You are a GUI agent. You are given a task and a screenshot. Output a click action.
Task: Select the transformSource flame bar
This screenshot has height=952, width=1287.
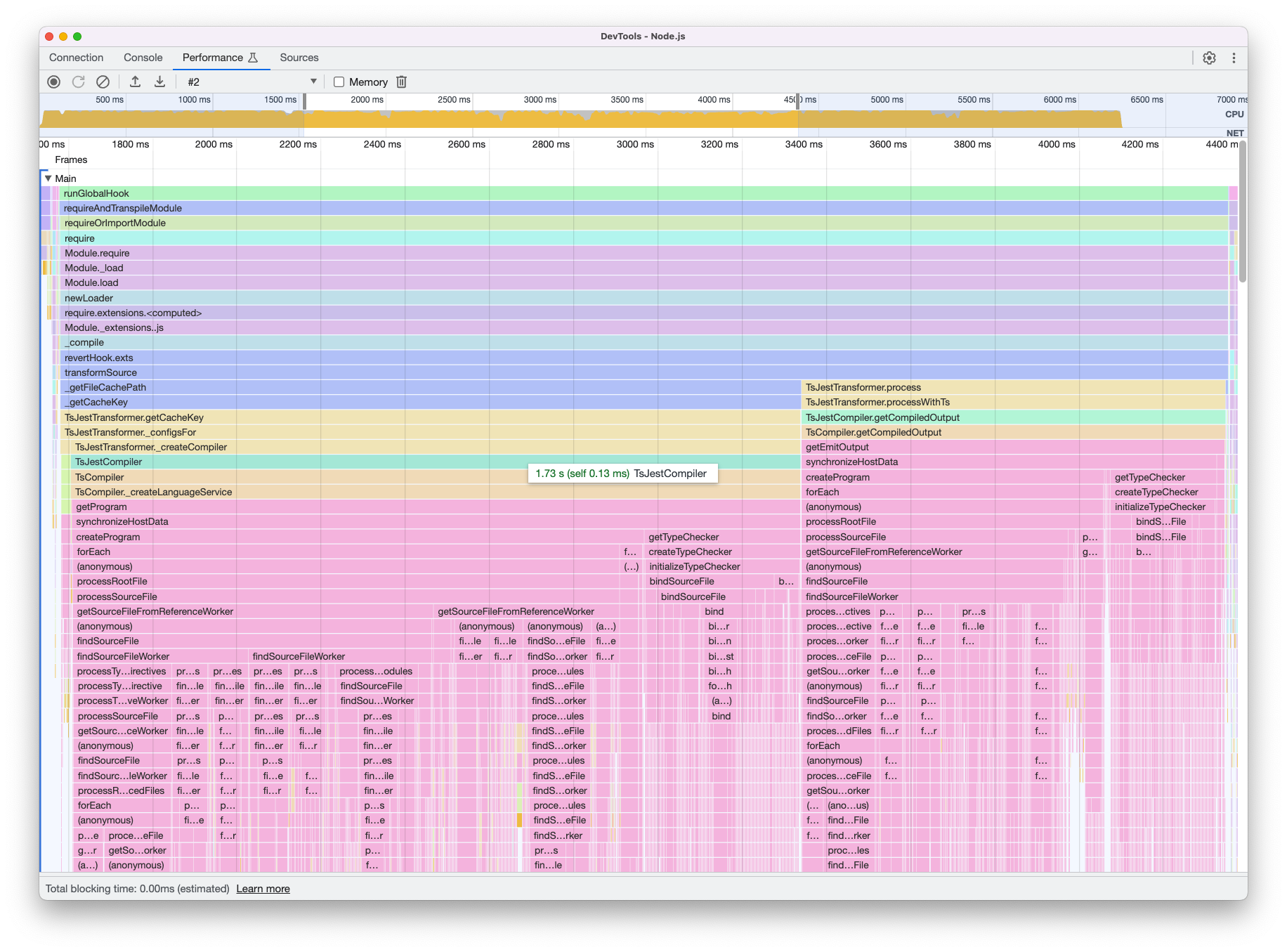point(643,372)
